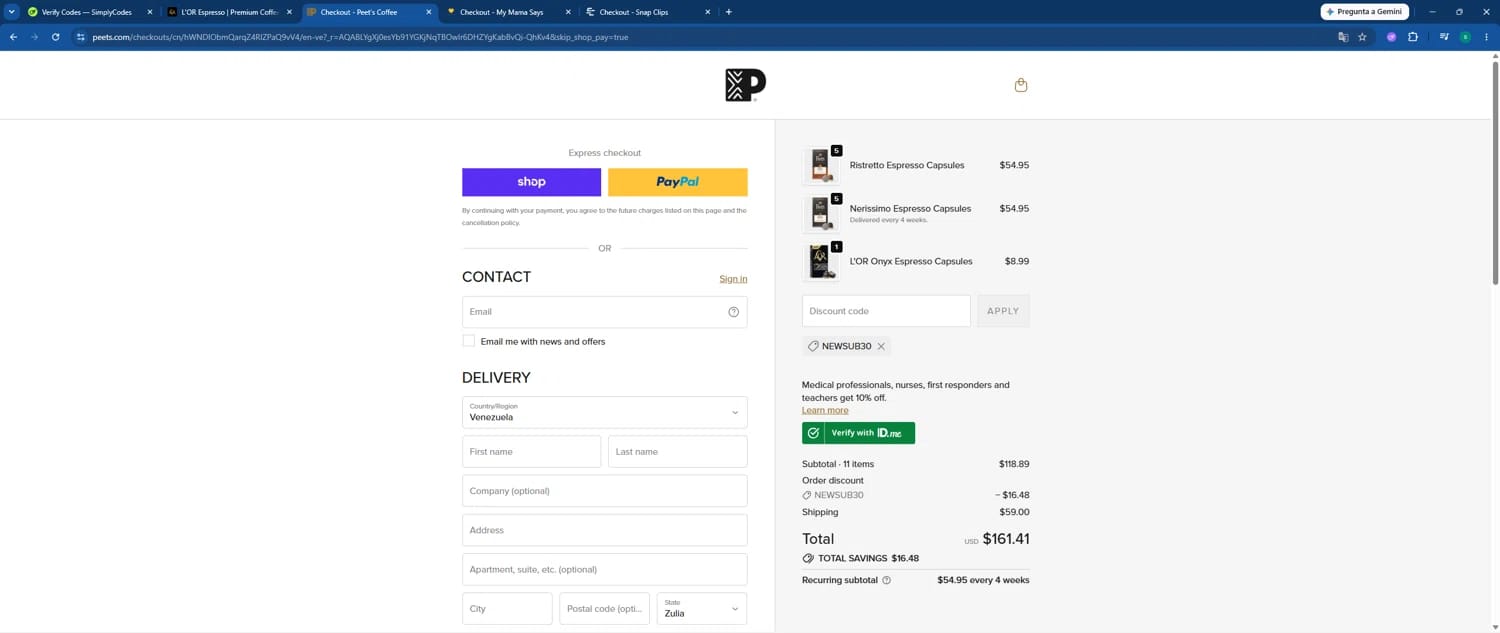
Task: Switch to Checkout My Mama Says tab
Action: point(508,12)
